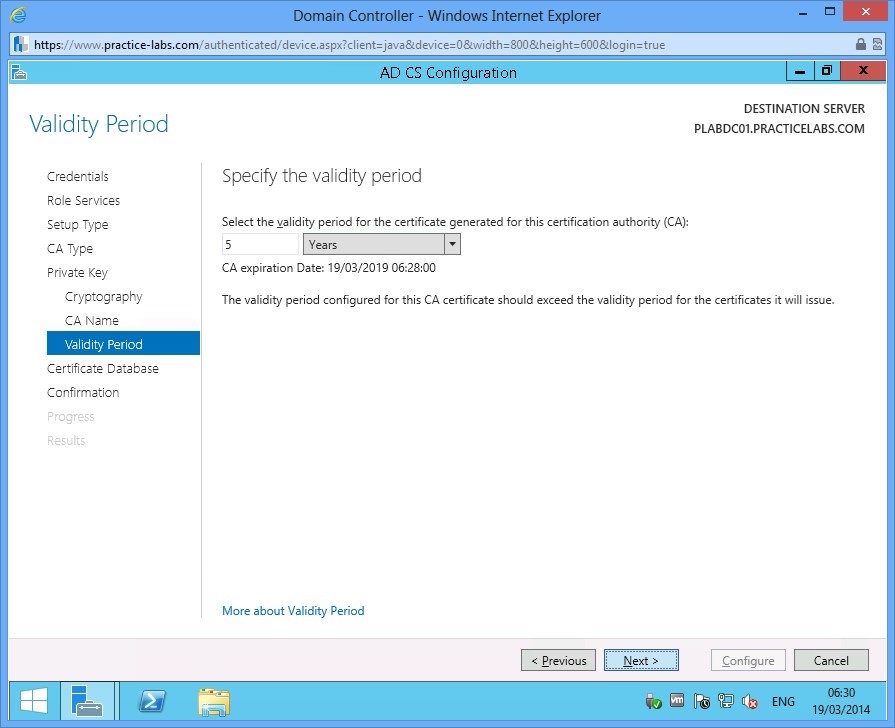Open the More about Validity Period link
This screenshot has width=895, height=728.
coord(292,610)
